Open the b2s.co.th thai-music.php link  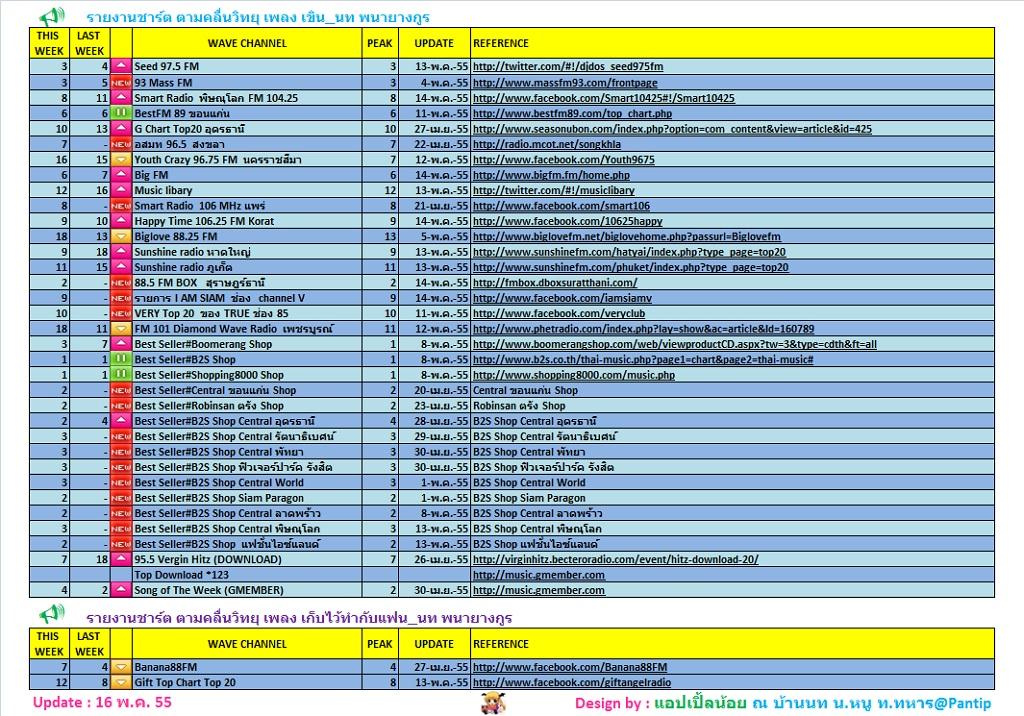(x=643, y=359)
